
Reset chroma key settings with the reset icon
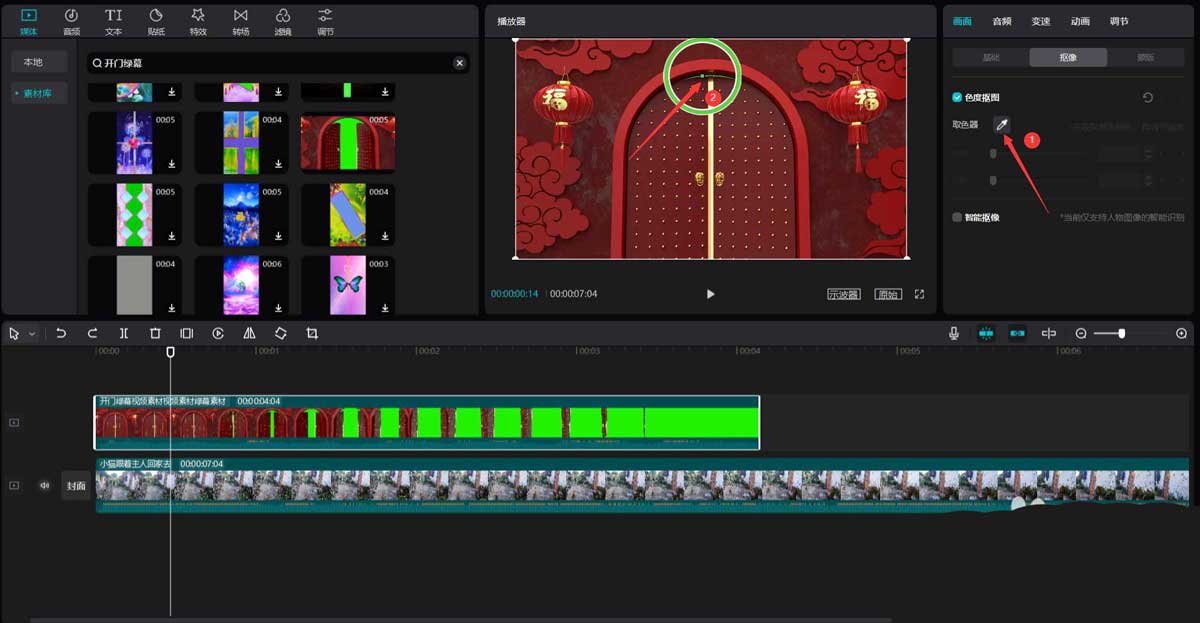pyautogui.click(x=1148, y=98)
